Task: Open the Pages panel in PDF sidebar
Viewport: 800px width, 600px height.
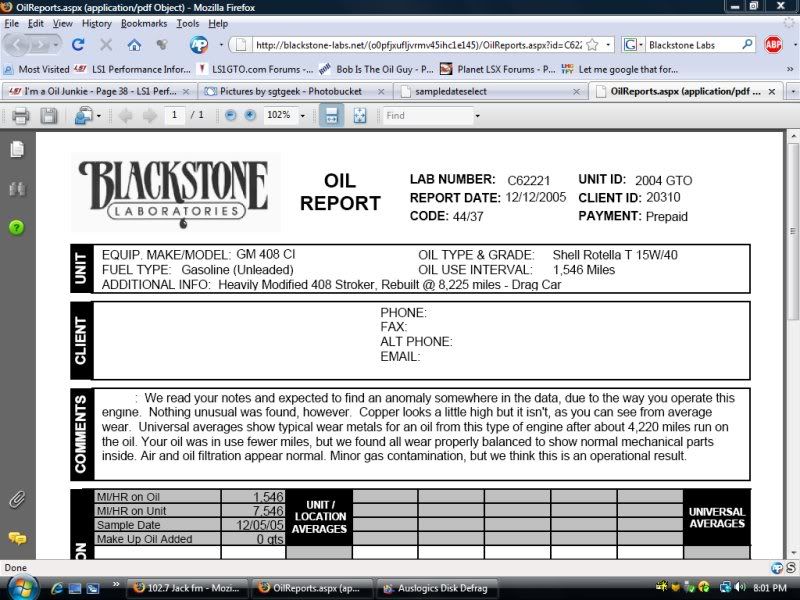Action: tap(17, 149)
